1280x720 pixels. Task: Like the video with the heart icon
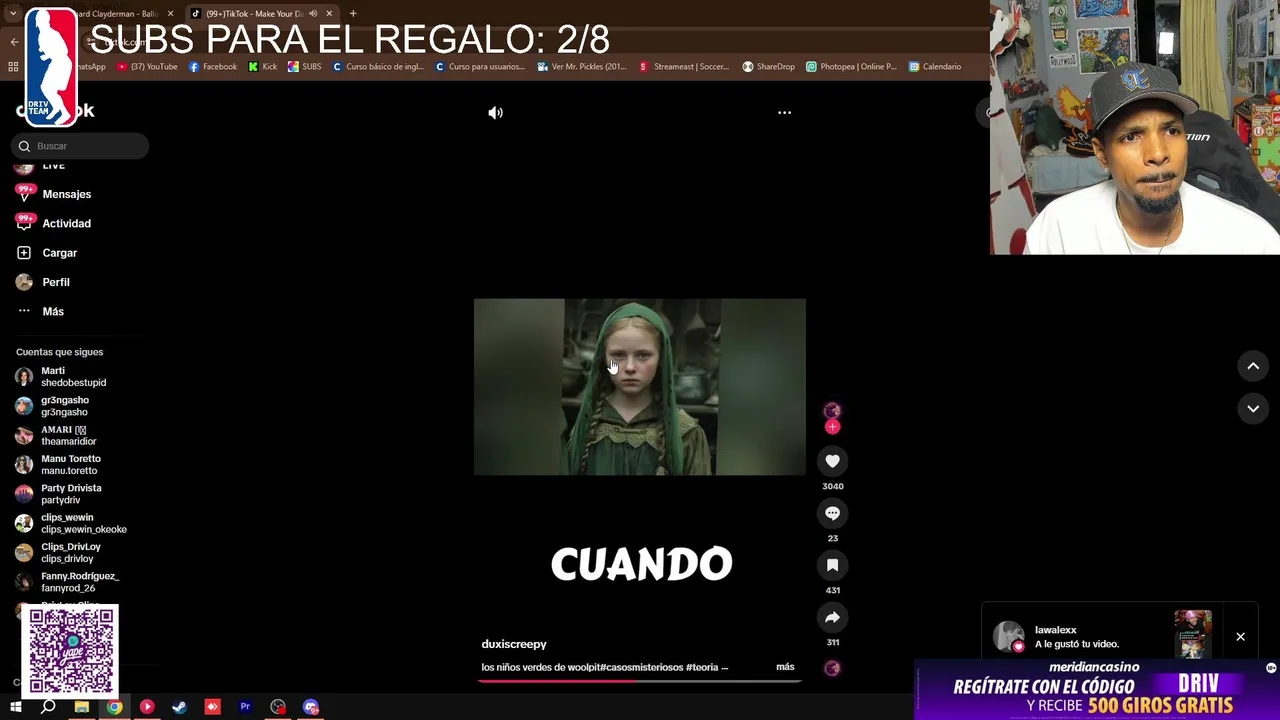point(832,461)
